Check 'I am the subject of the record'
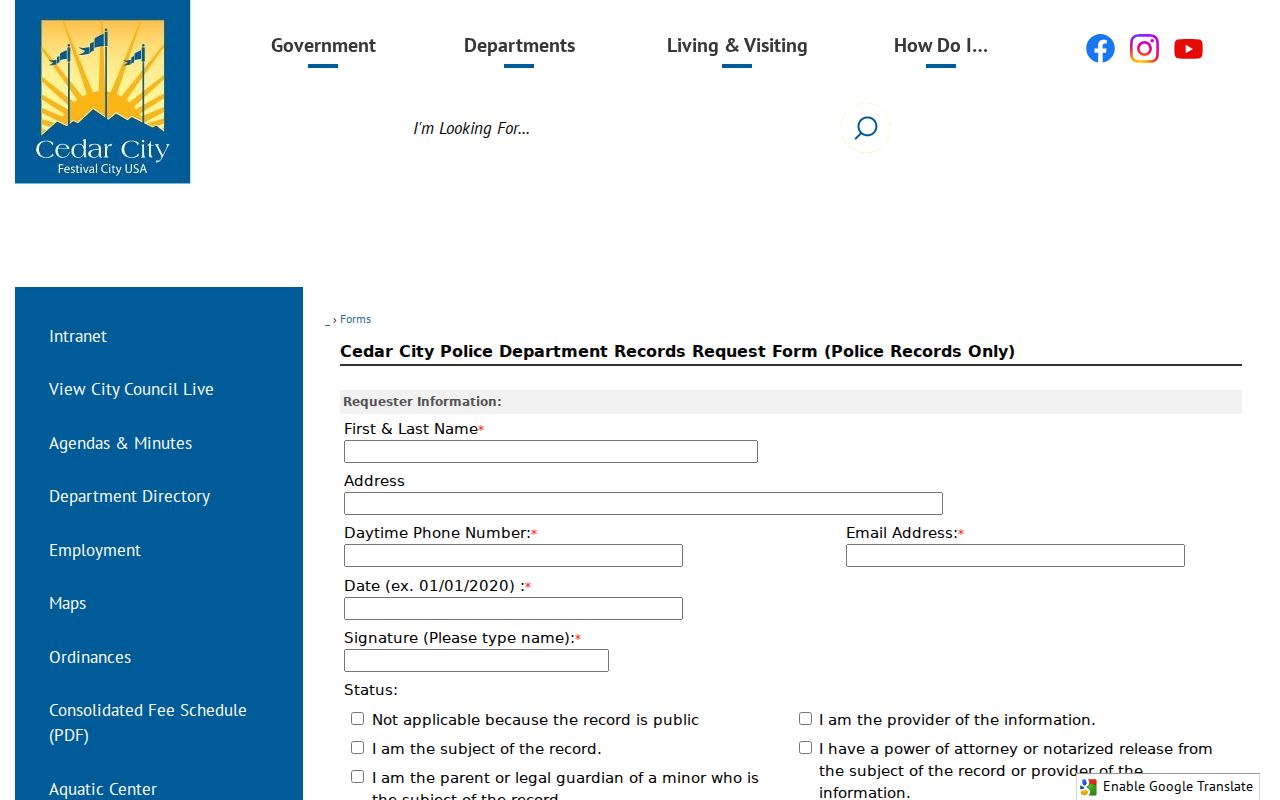Viewport: 1280px width, 800px height. tap(357, 747)
